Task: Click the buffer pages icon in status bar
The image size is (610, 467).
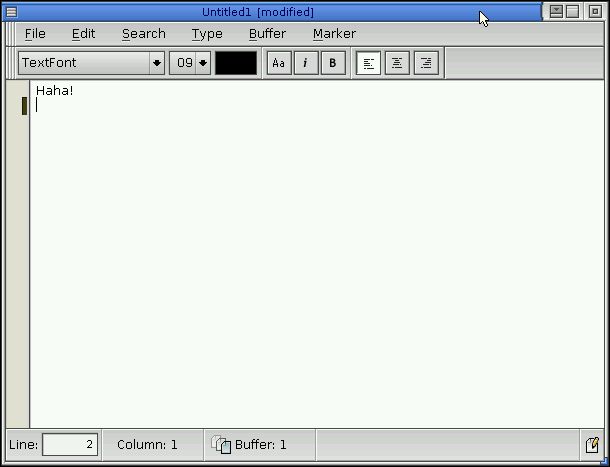Action: tap(221, 445)
